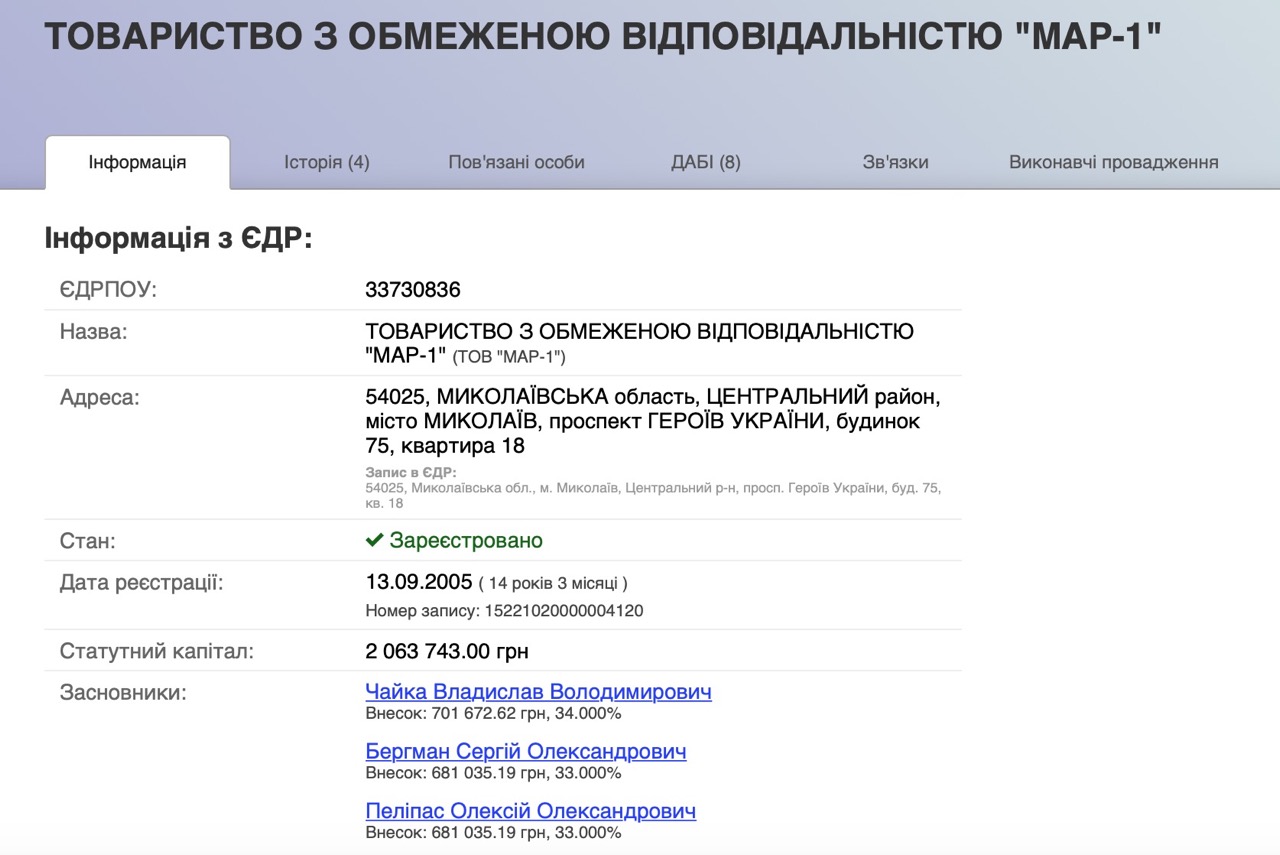Go to the ДАБІ (8) tab
The width and height of the screenshot is (1280, 855).
705,162
